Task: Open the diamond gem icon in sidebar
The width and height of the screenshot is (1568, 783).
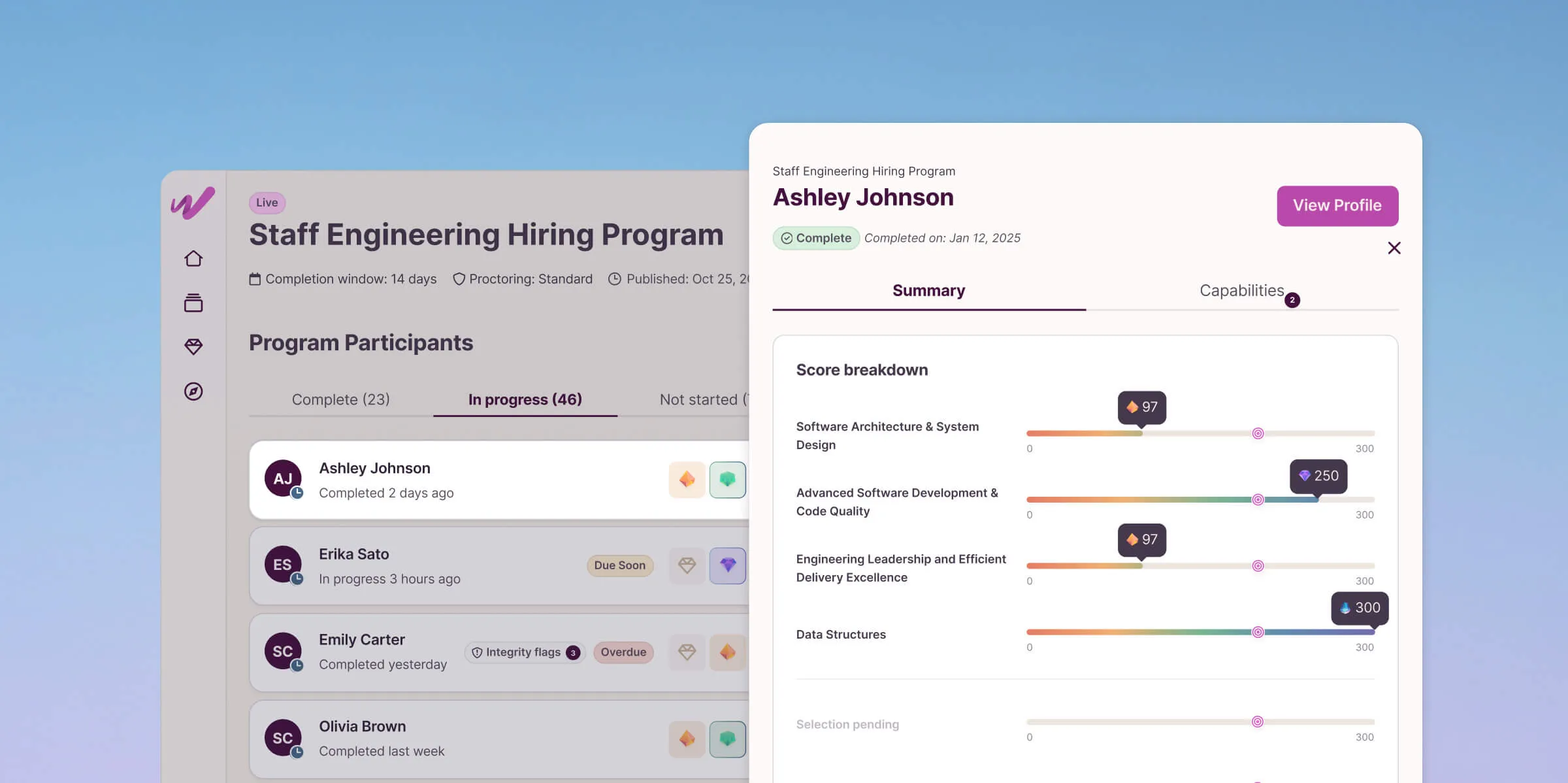Action: tap(193, 346)
